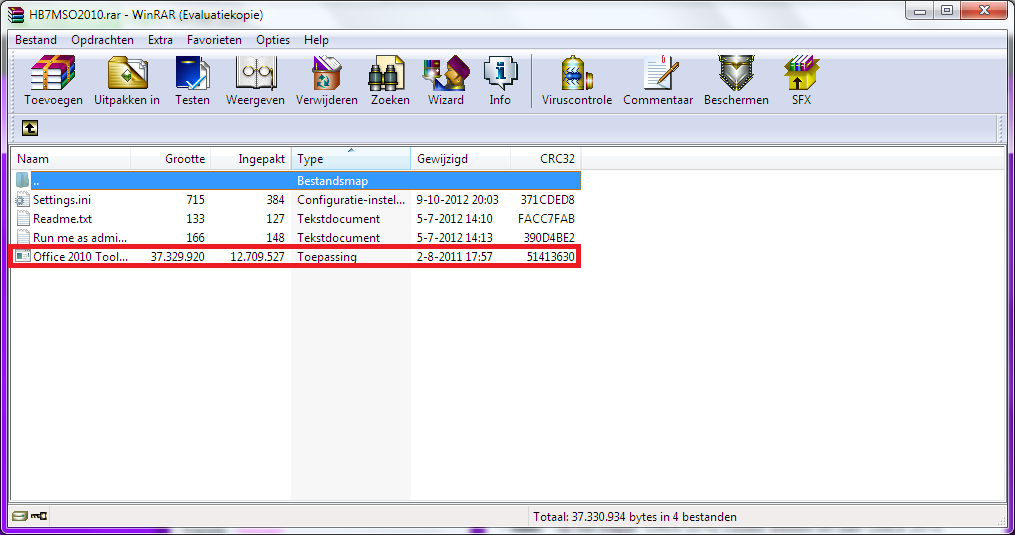Select the Run me as admi... file icon

click(x=23, y=237)
